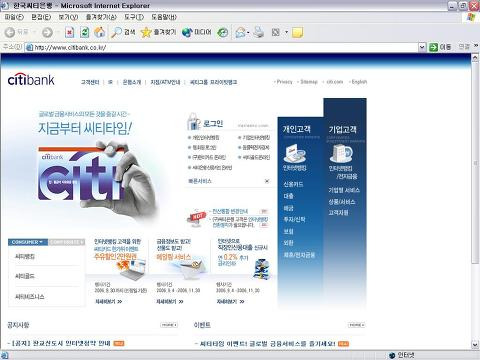Click the padlock icon beside 로그인
The height and width of the screenshot is (360, 480).
193,122
